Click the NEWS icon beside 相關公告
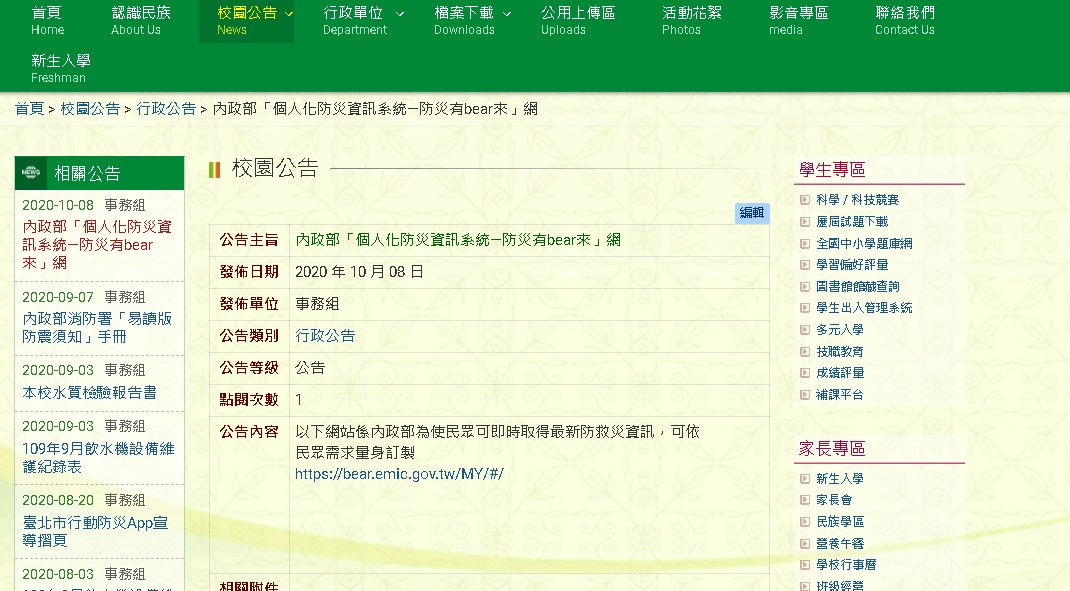The height and width of the screenshot is (591, 1070). click(31, 173)
